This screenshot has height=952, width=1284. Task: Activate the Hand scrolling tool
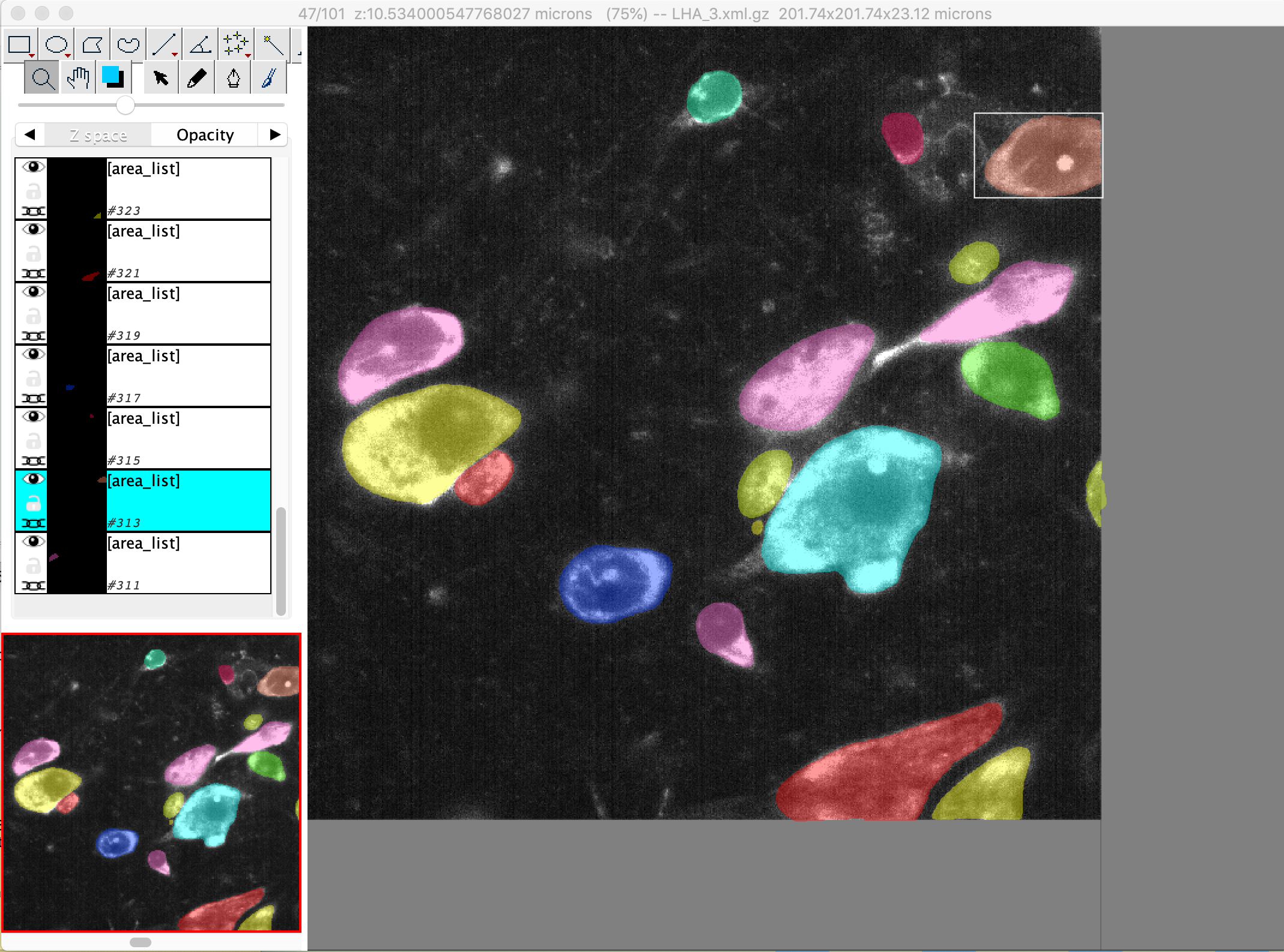(x=77, y=79)
